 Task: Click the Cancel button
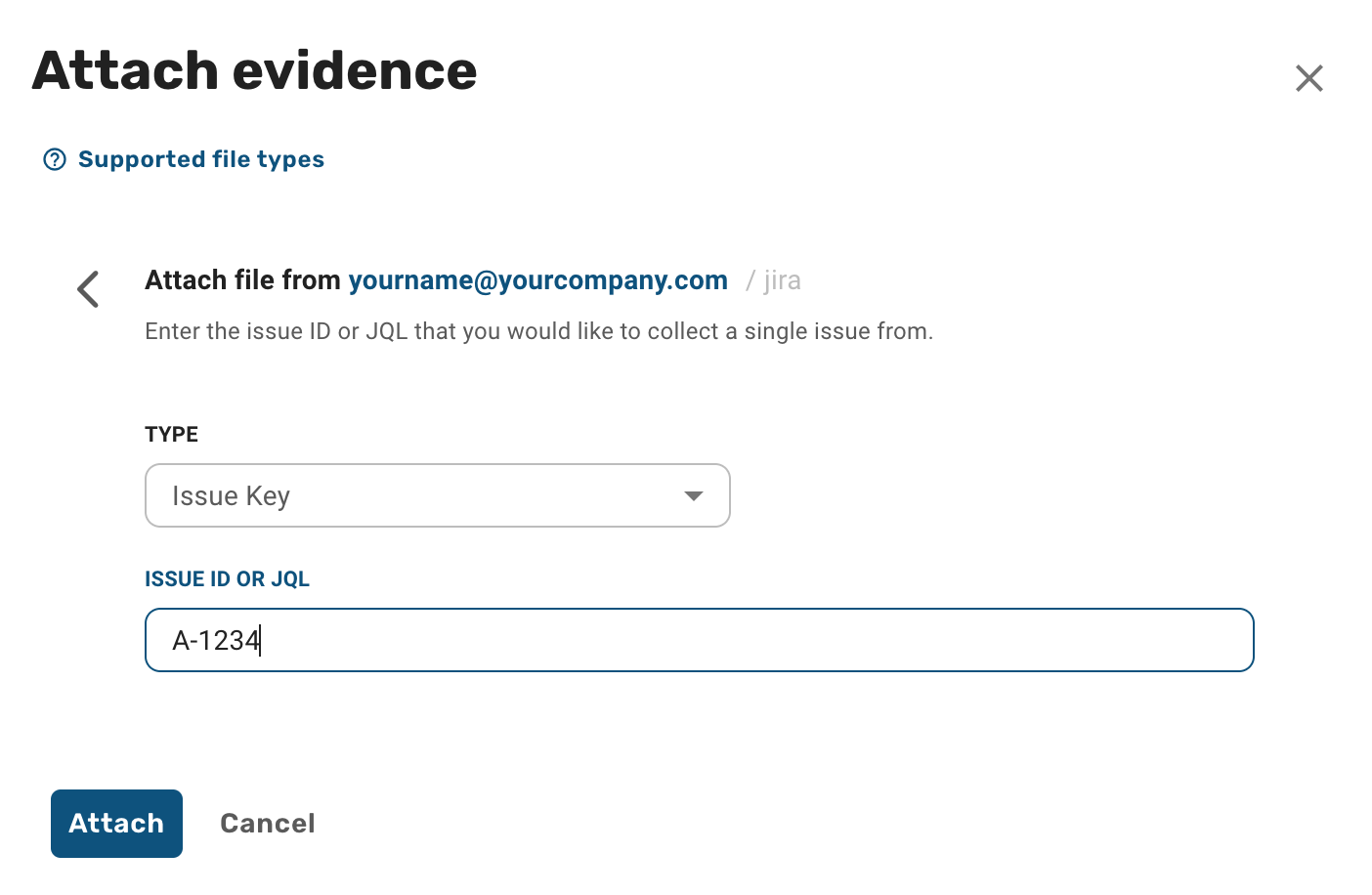[x=268, y=824]
